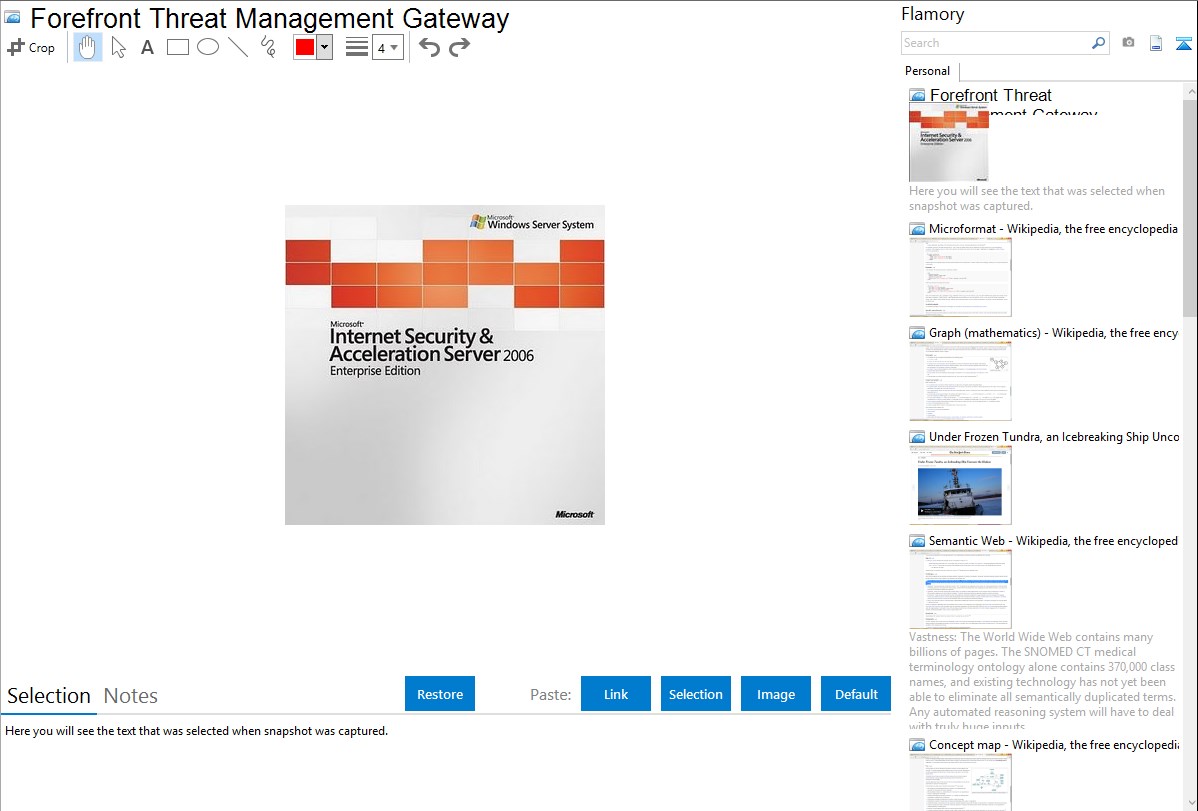The image size is (1198, 811).
Task: Click the document page icon
Action: pos(1156,44)
